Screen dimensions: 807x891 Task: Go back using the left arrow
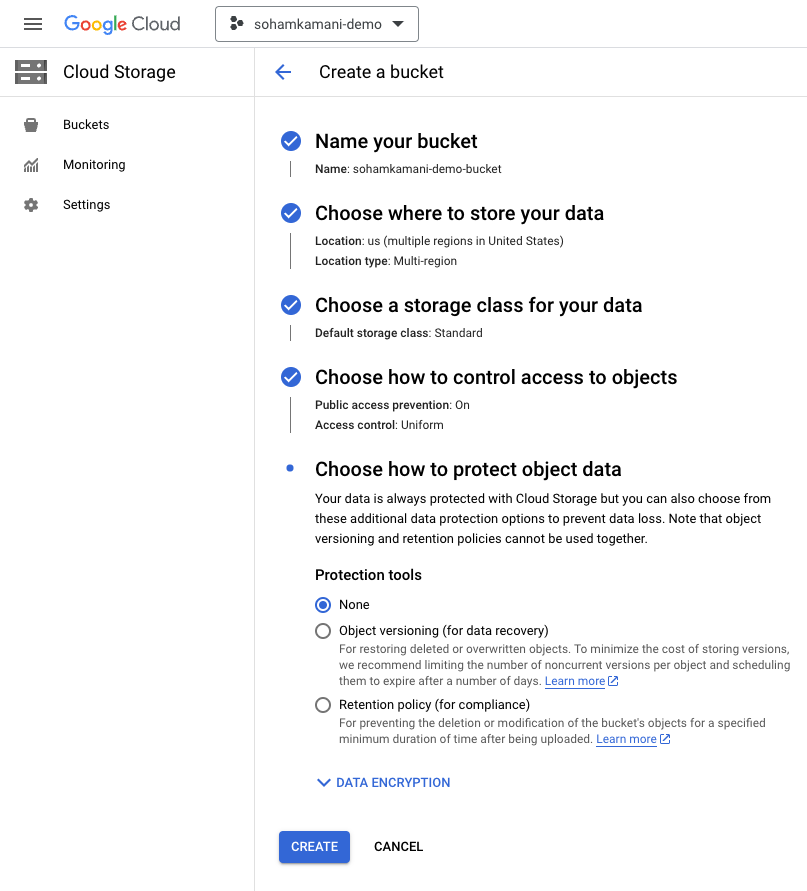click(x=283, y=72)
